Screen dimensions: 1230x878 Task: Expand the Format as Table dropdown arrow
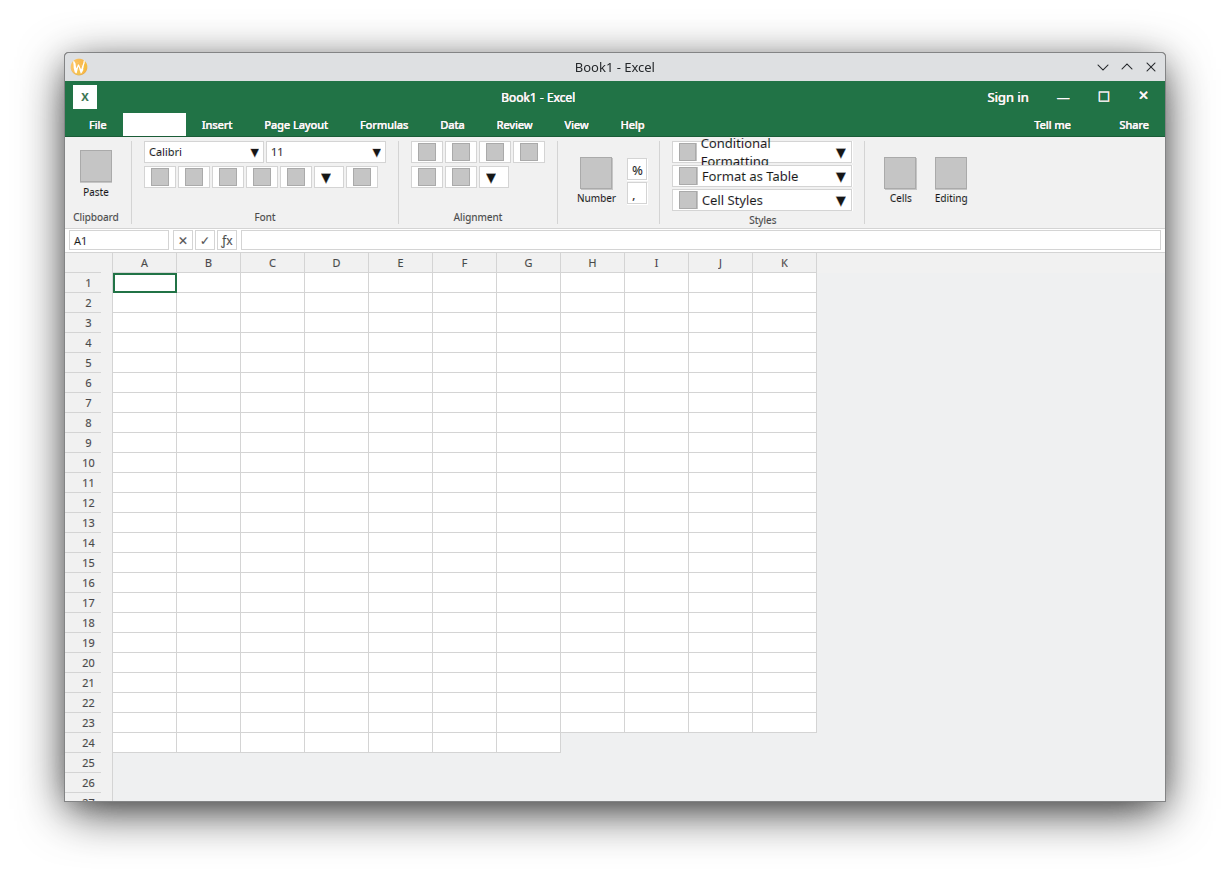[841, 177]
